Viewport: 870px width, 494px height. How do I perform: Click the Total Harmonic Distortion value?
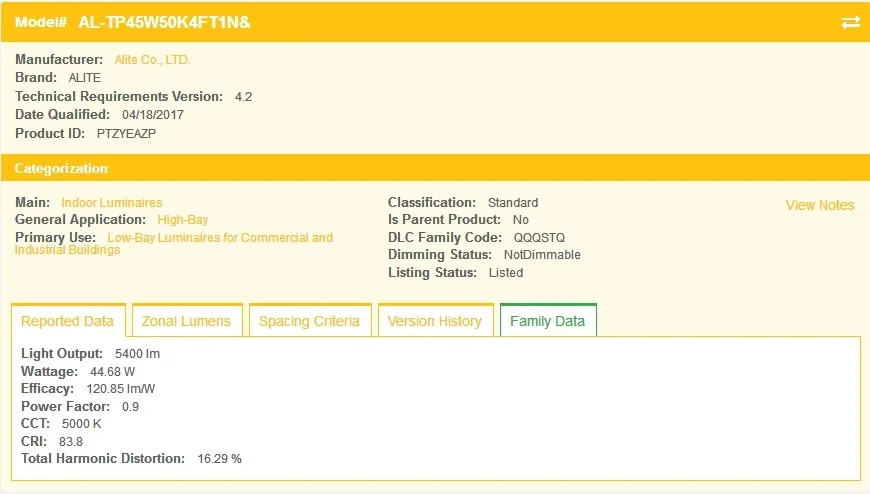pyautogui.click(x=220, y=458)
